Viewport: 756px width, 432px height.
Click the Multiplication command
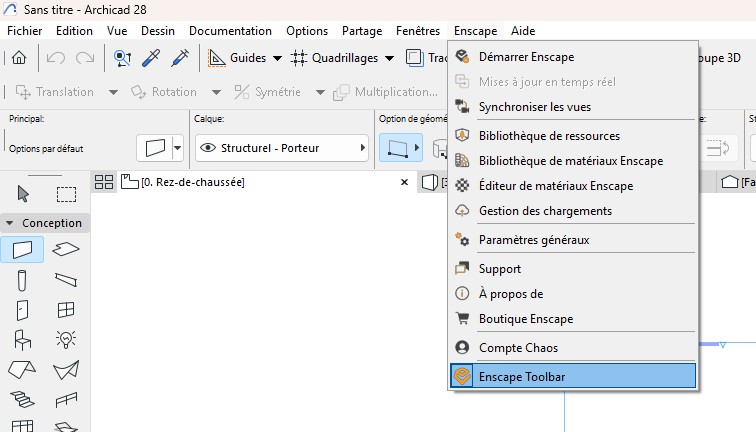(386, 92)
